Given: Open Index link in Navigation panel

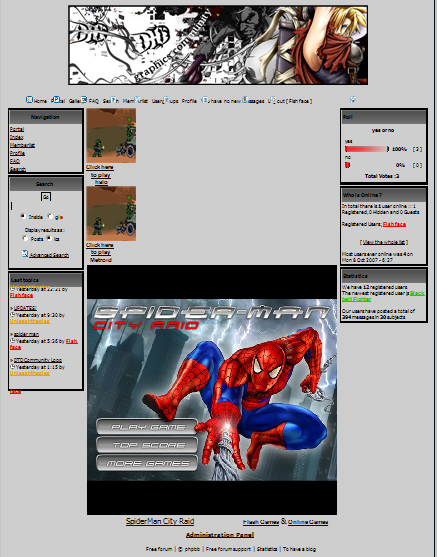Looking at the screenshot, I should pos(17,137).
